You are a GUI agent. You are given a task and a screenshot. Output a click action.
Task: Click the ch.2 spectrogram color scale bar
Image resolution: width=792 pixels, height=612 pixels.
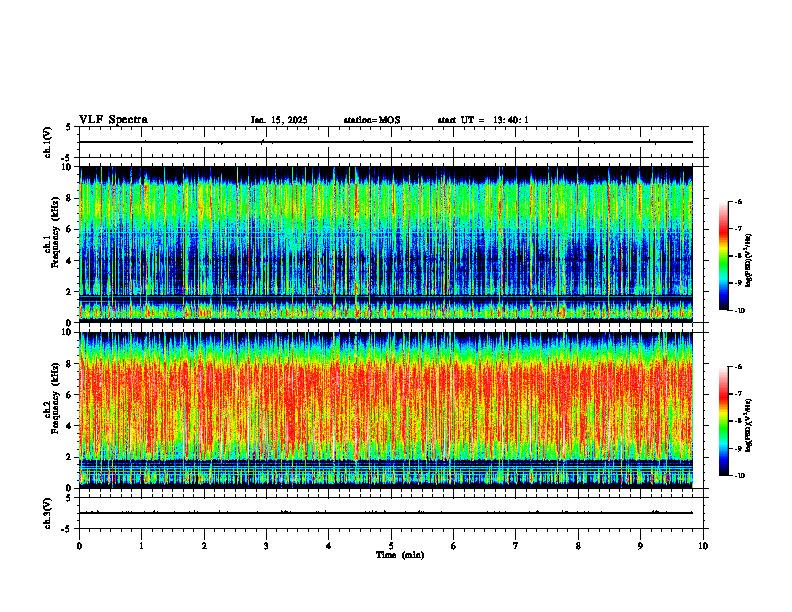724,421
